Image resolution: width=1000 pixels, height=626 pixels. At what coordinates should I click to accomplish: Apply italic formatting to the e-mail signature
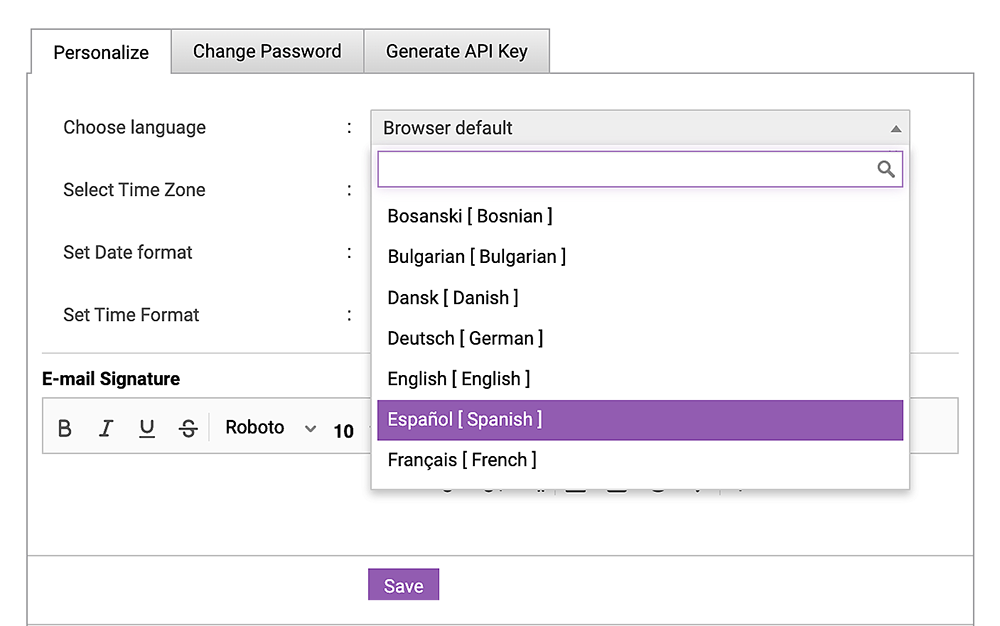click(106, 427)
